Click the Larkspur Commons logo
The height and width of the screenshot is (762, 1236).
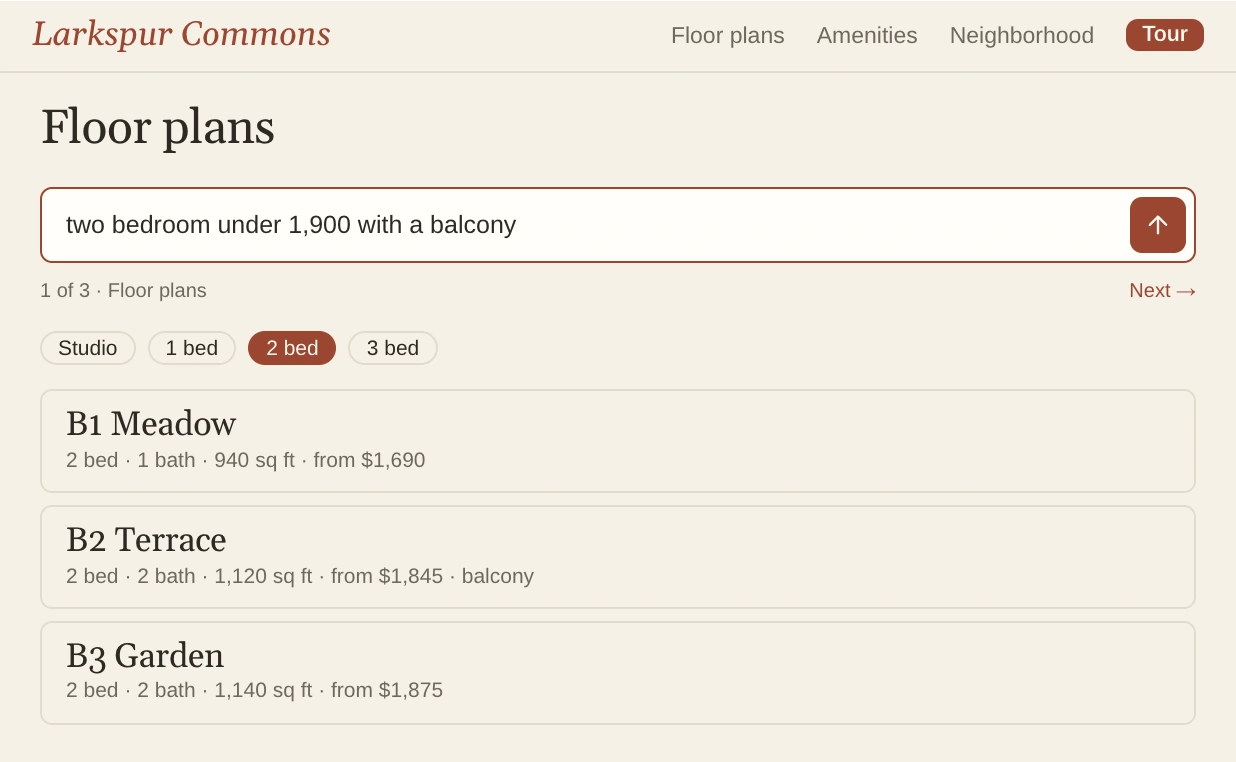pos(181,34)
